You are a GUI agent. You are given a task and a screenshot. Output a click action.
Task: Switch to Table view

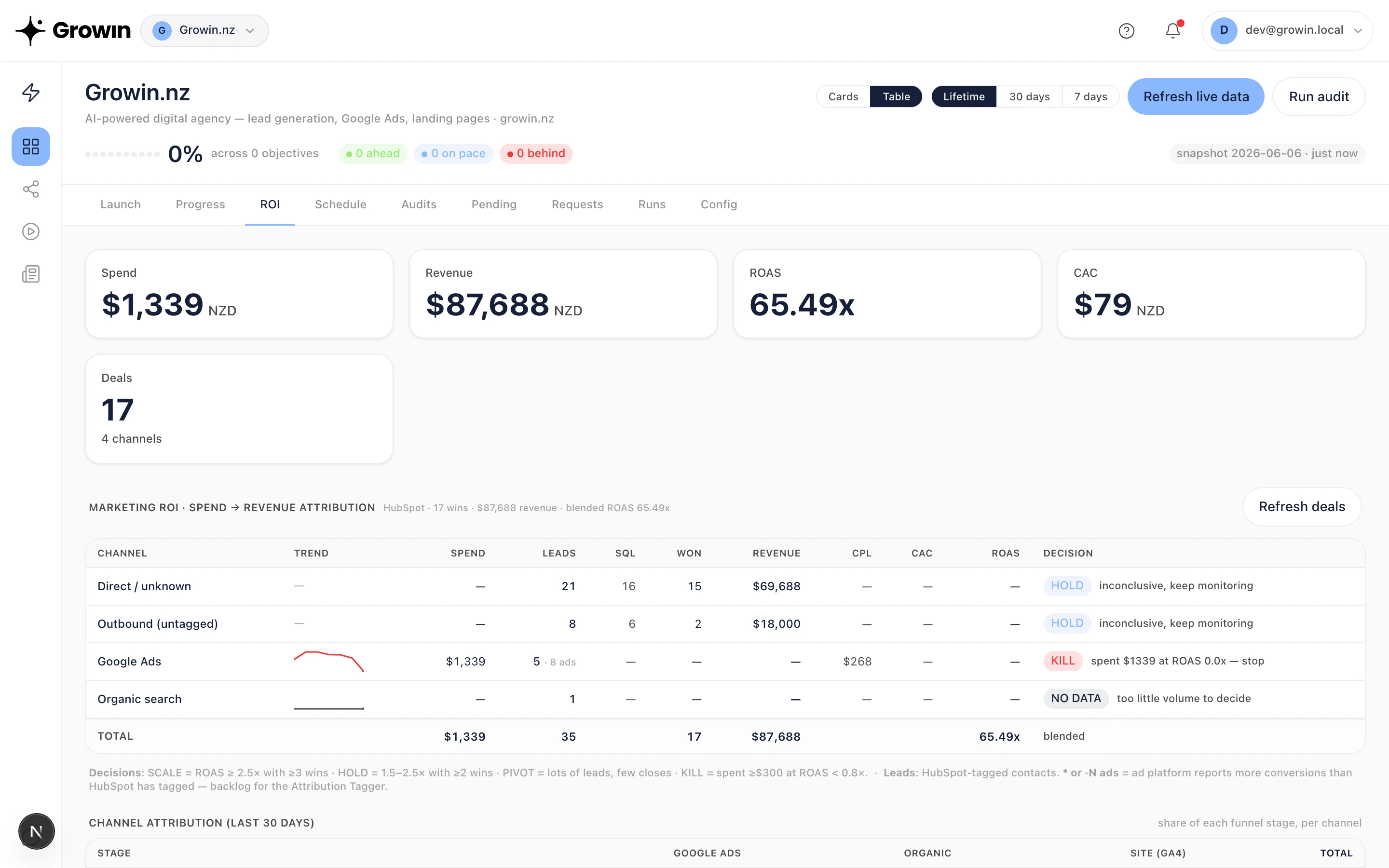(896, 96)
